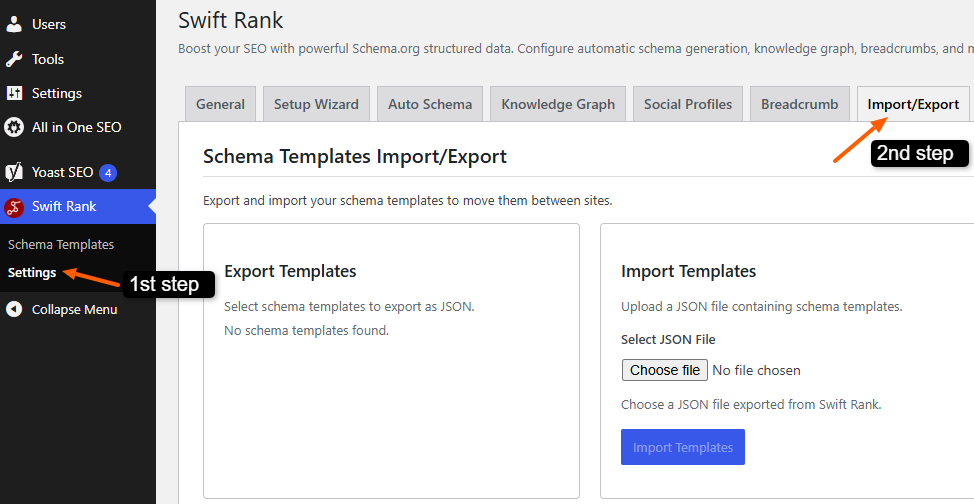
Task: Click the Swift Rank red logo icon
Action: tap(14, 206)
